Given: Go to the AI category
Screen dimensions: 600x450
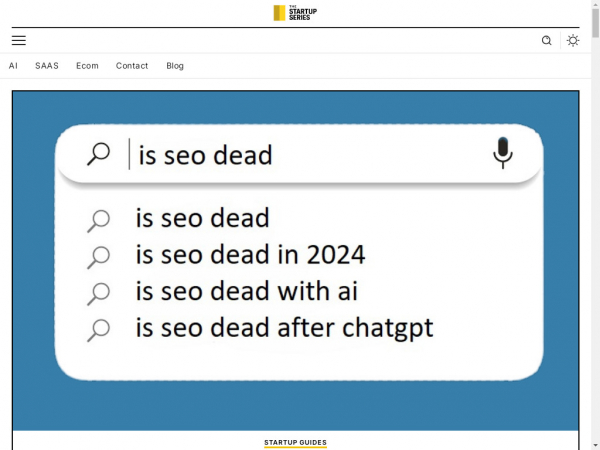Looking at the screenshot, I should click(14, 66).
